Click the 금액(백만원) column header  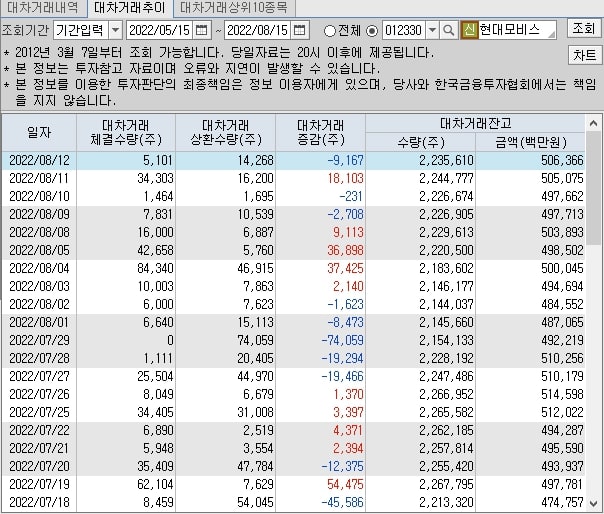531,142
